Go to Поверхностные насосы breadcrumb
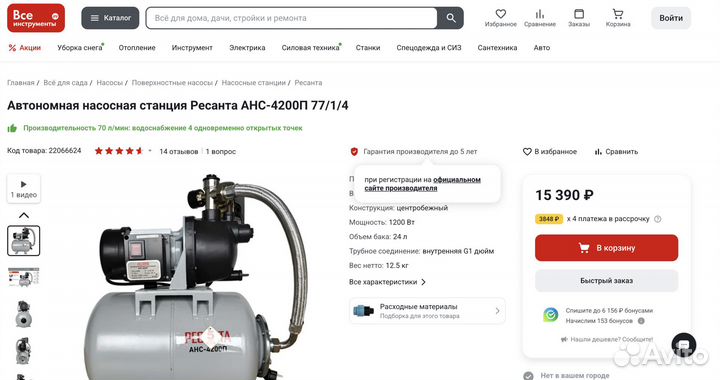720x380 pixels. [x=172, y=83]
